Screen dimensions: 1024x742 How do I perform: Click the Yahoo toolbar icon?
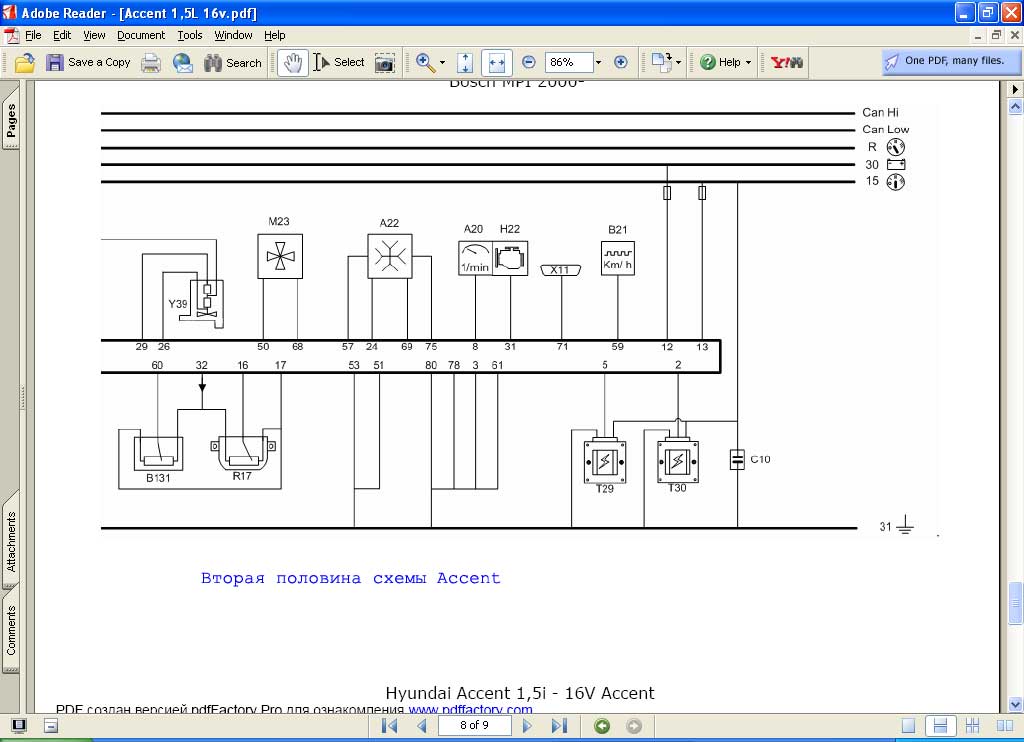787,63
